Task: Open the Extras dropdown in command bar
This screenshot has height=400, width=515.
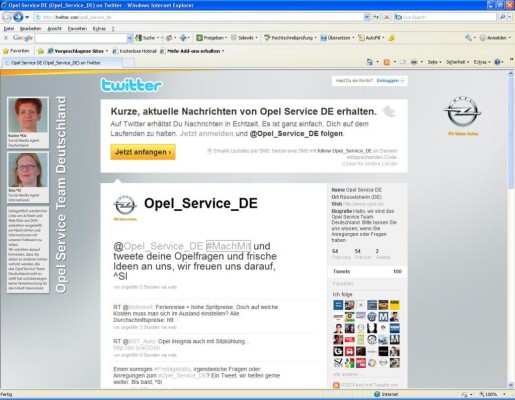Action: [x=482, y=62]
